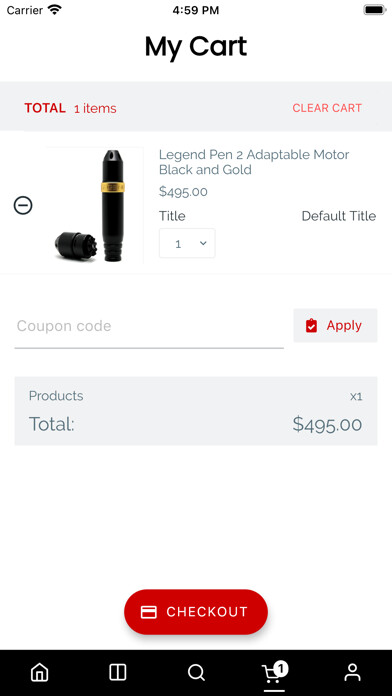The height and width of the screenshot is (696, 392).
Task: Proceed with the CHECKOUT button
Action: (x=196, y=612)
